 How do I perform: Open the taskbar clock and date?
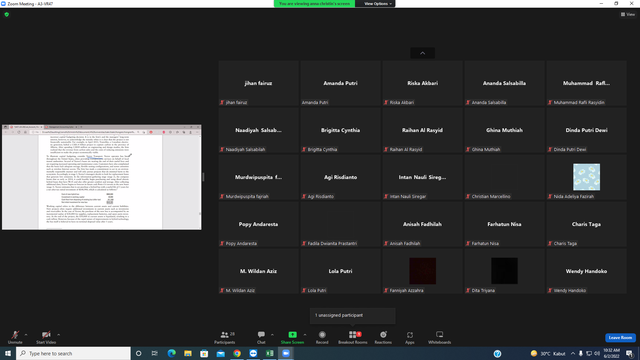pos(611,353)
